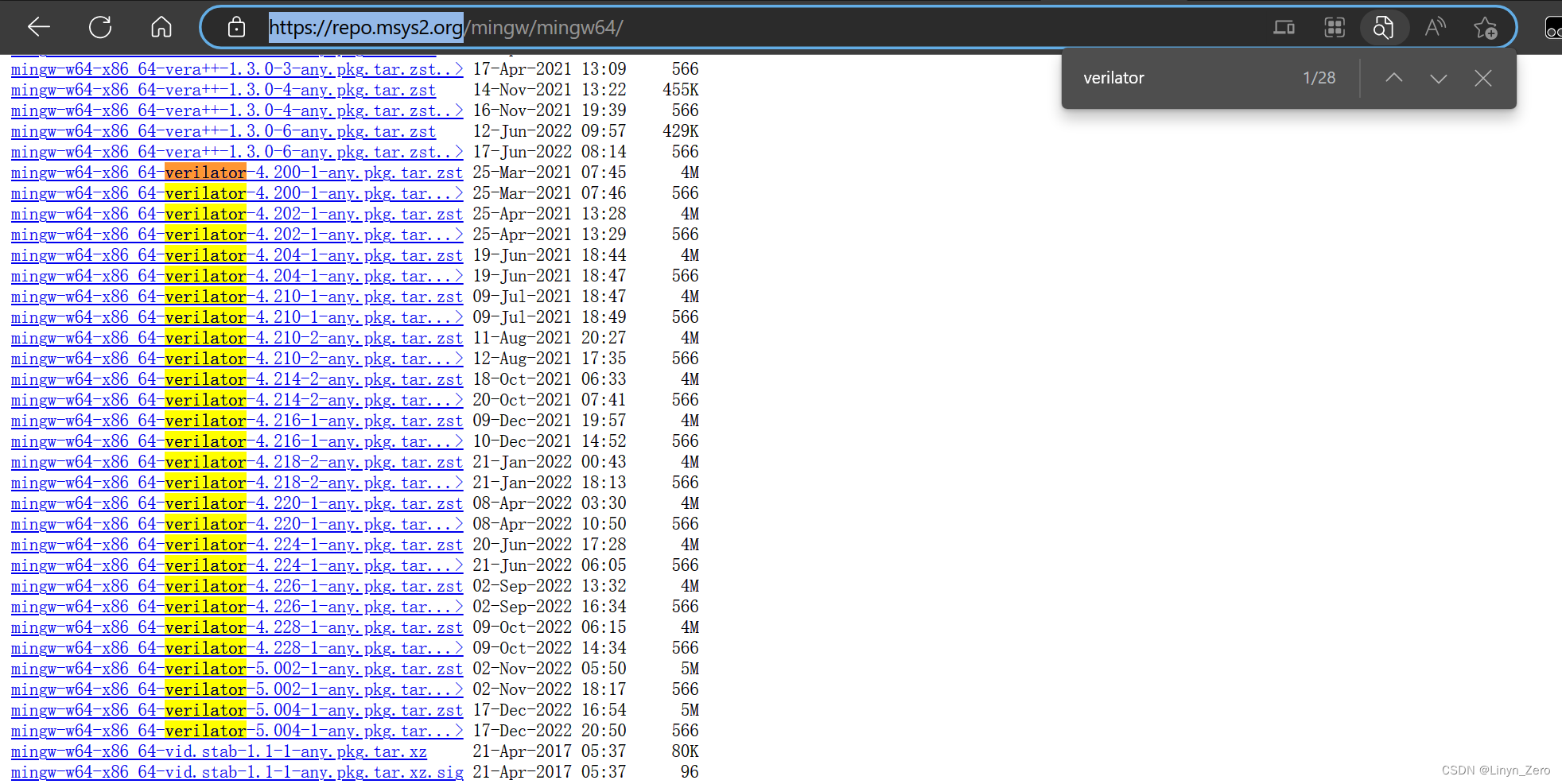Screen dimensions: 1562x784
Task: Select date 02-Nov-2022 05:50
Action: click(x=550, y=669)
